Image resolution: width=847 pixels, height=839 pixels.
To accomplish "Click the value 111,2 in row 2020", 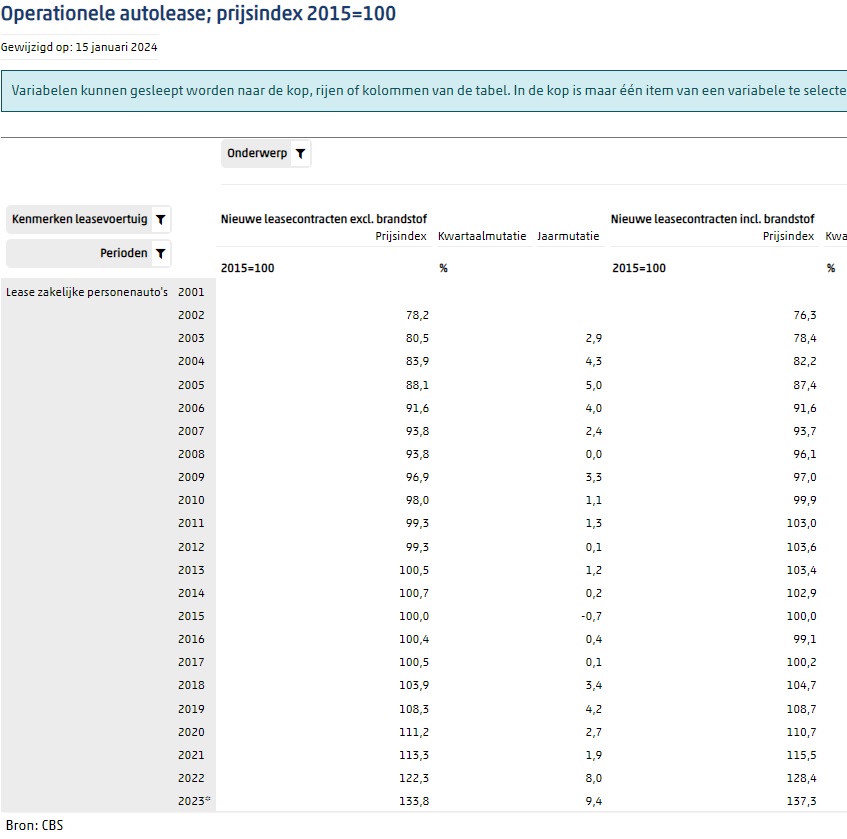I will 414,732.
